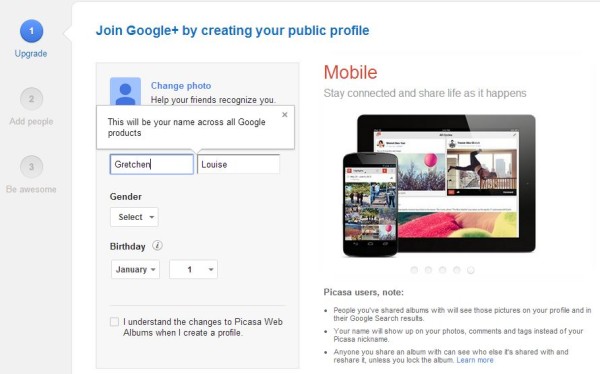Open the birthday month January dropdown
The width and height of the screenshot is (600, 374).
click(x=135, y=269)
